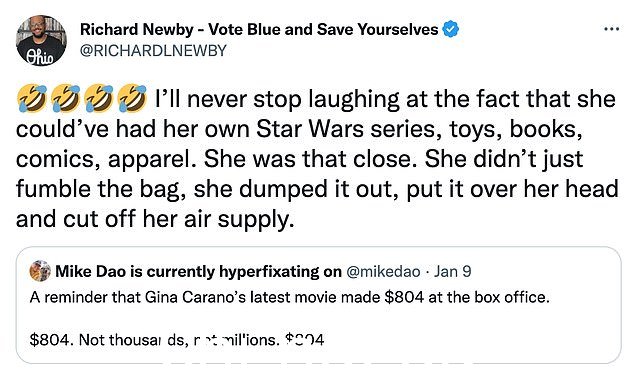This screenshot has height=378, width=634.
Task: Click the first laughing emoji
Action: [x=32, y=98]
